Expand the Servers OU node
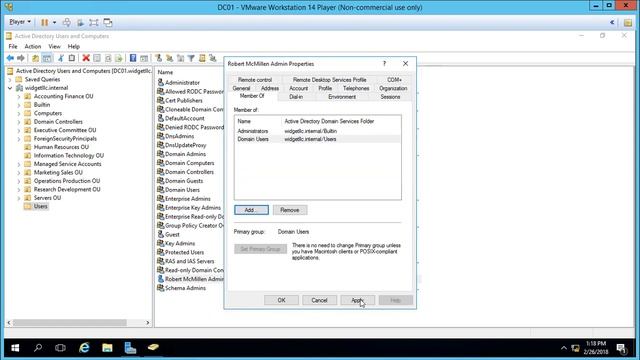Screen dimensions: 640x360 [x=19, y=198]
